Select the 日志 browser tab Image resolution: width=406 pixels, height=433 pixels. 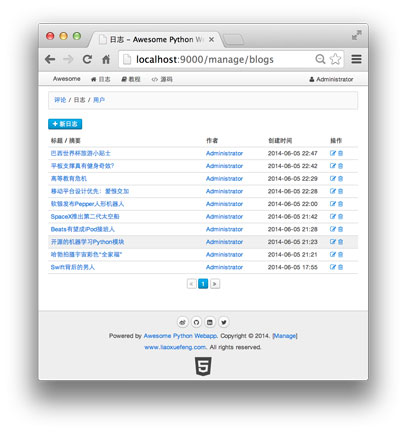click(155, 40)
